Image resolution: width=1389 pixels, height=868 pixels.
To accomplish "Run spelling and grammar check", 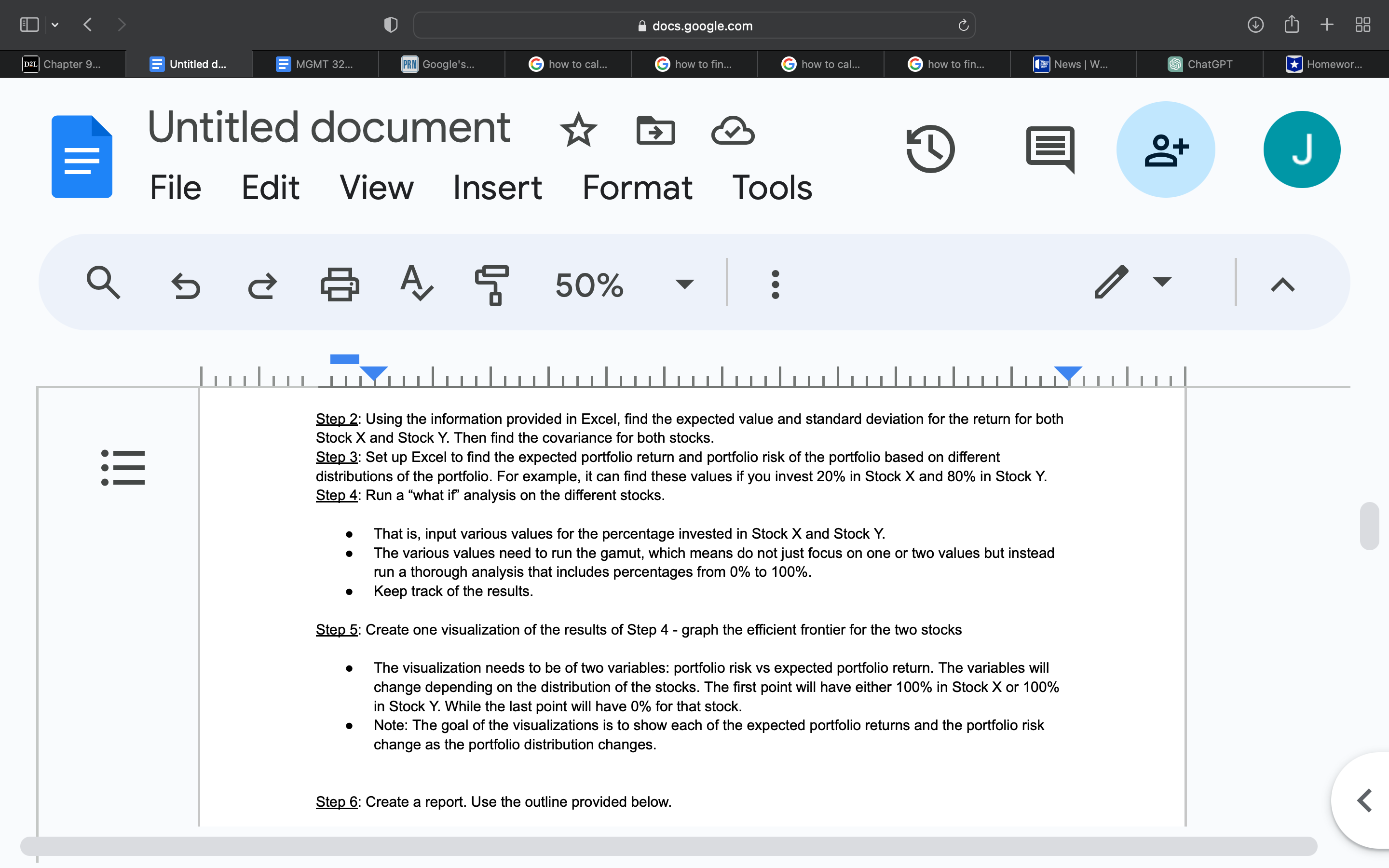I will (x=416, y=283).
